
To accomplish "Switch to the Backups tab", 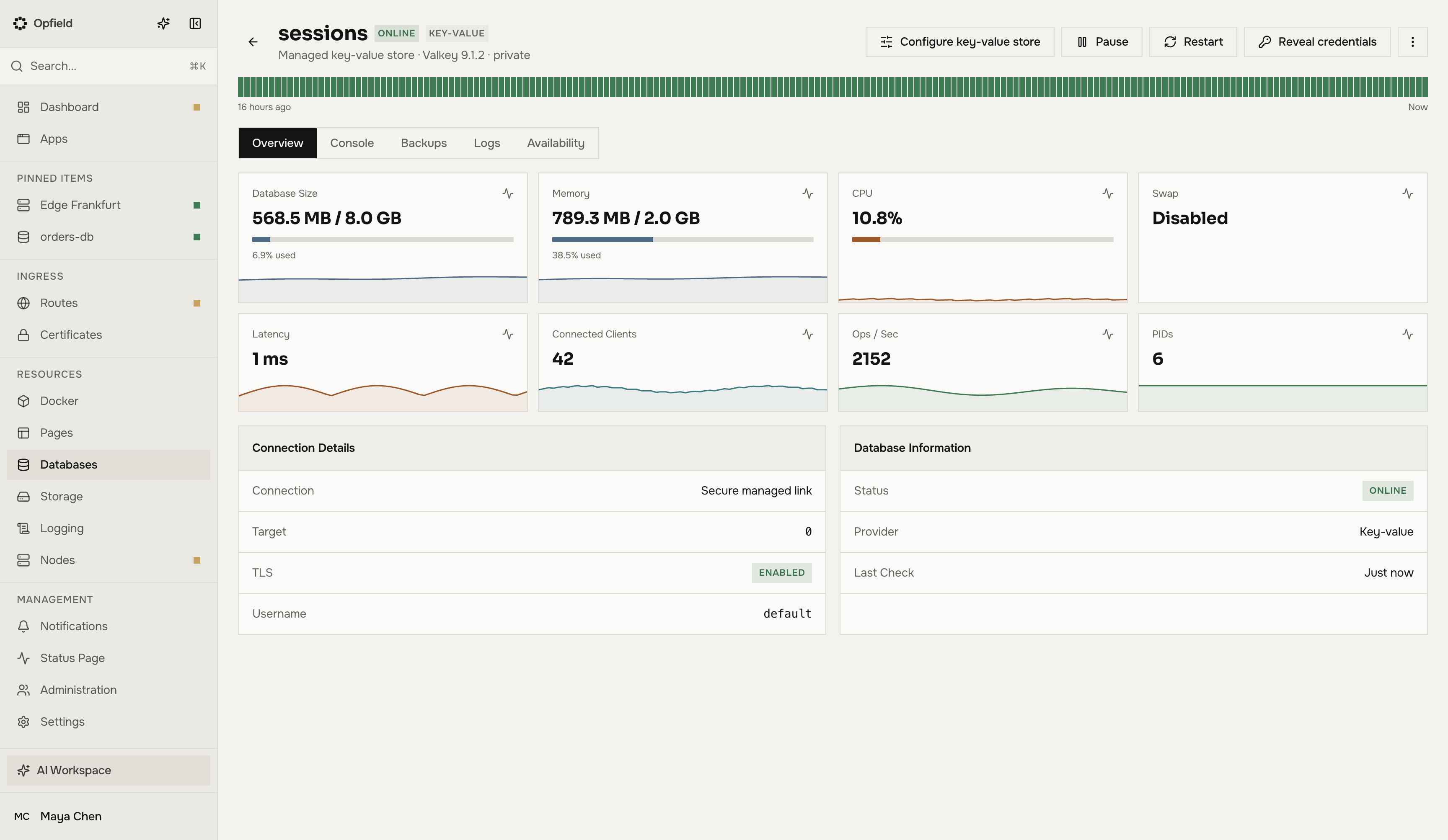I will pos(424,143).
